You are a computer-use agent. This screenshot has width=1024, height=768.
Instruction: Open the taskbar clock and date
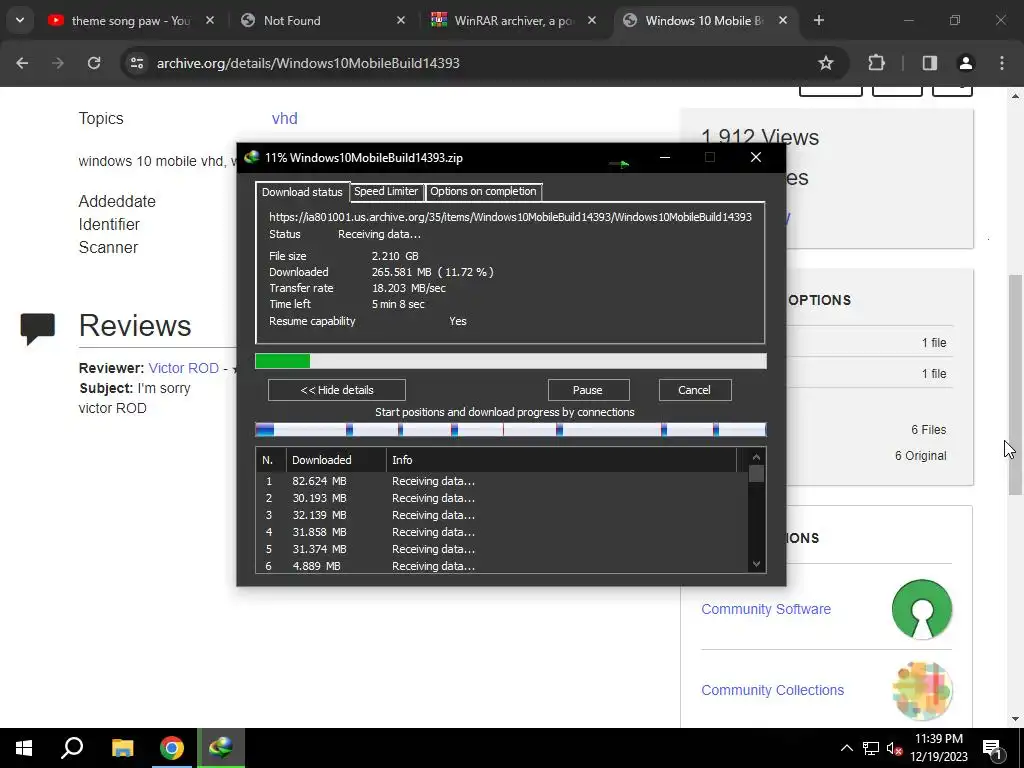point(938,748)
